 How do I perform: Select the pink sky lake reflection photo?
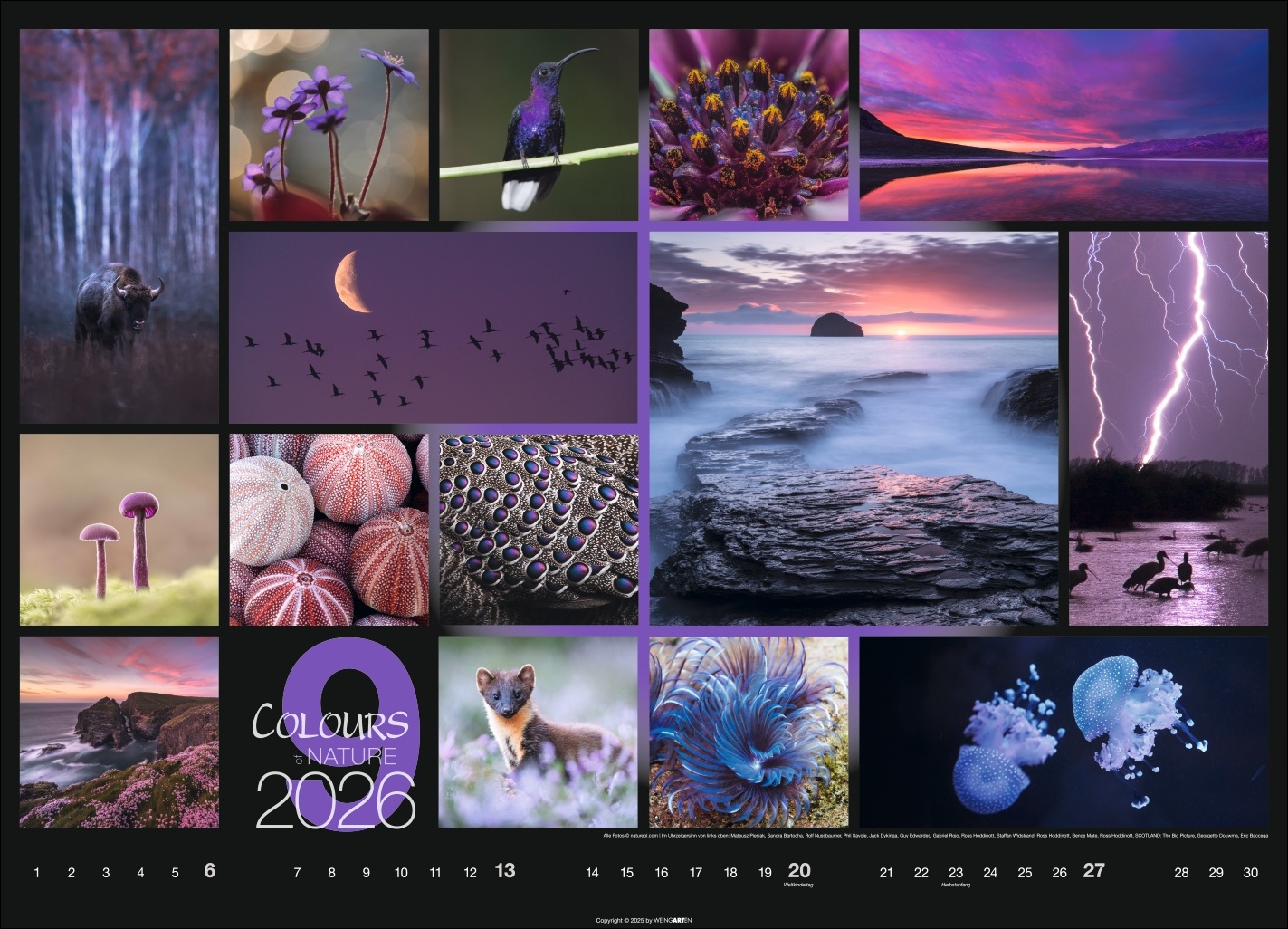(1064, 125)
